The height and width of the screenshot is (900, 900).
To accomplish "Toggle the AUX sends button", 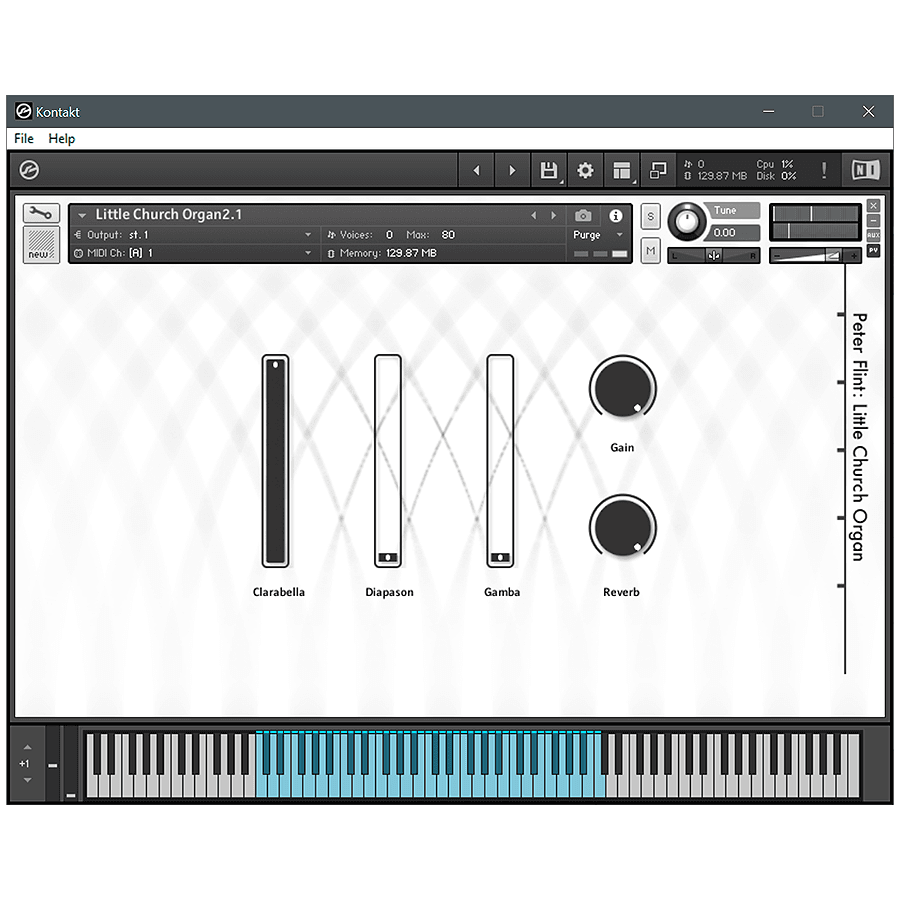I will click(x=873, y=235).
